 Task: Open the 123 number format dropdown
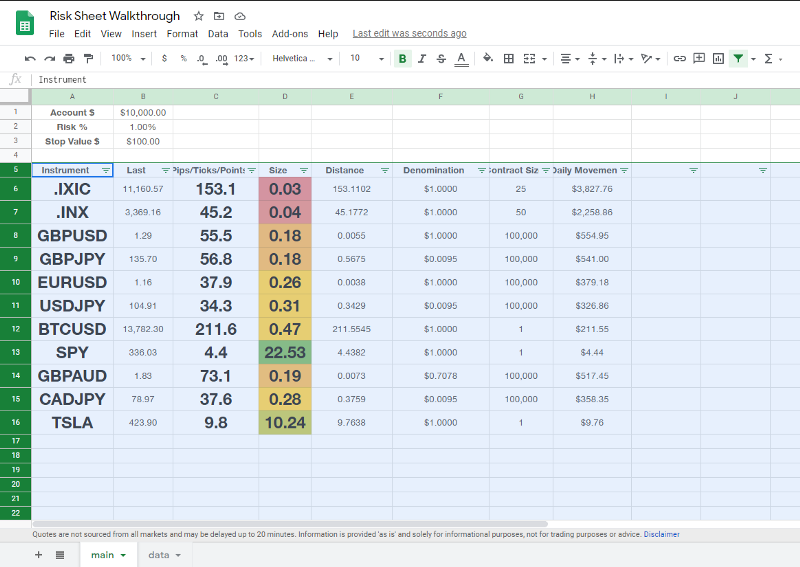click(244, 59)
